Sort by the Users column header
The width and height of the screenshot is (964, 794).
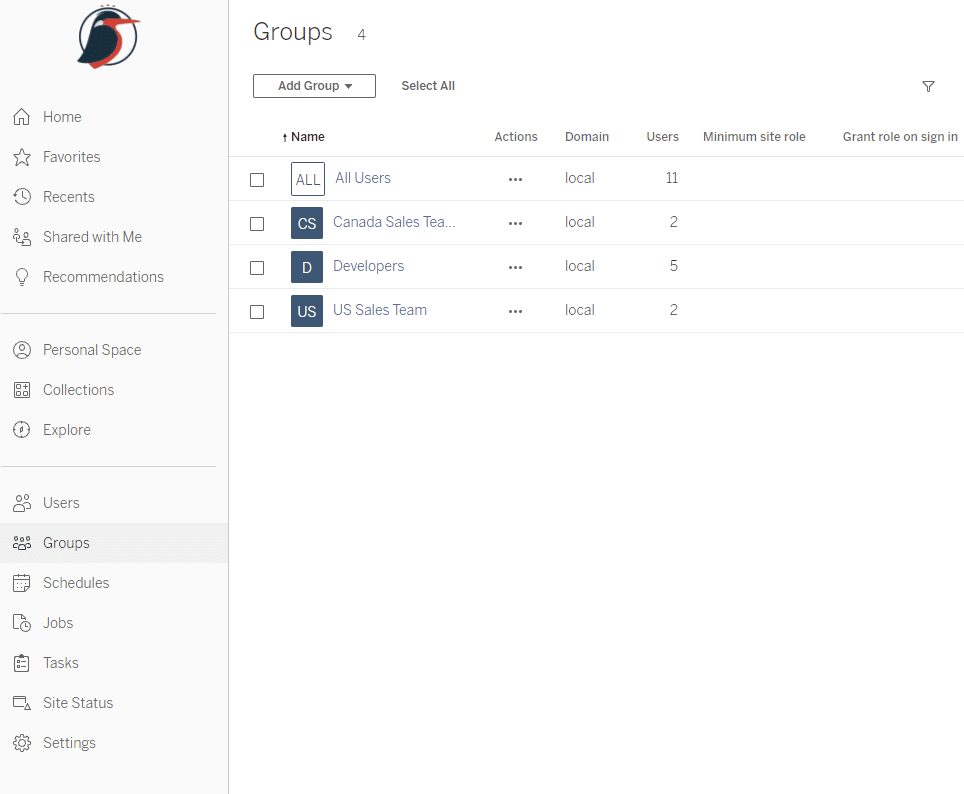[662, 137]
